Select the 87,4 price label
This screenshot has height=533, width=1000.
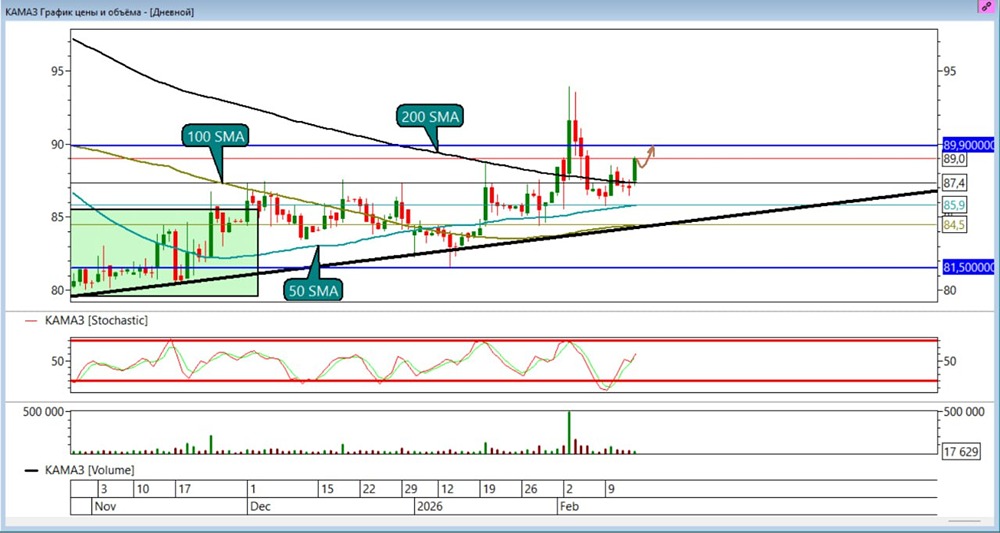tap(955, 183)
